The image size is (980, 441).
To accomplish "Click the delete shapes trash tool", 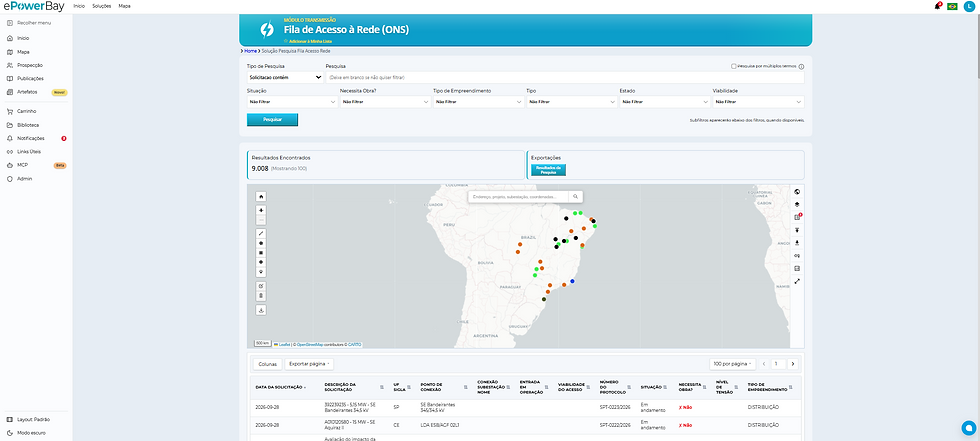I will 261,295.
